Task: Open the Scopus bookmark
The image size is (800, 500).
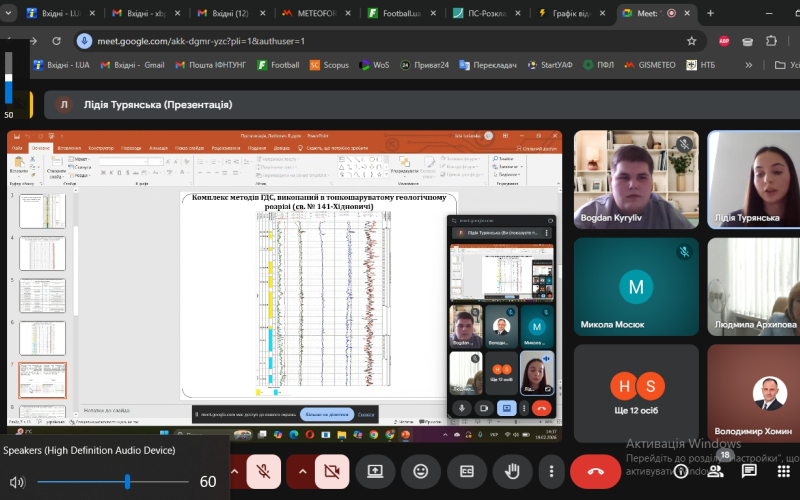Action: pos(329,65)
